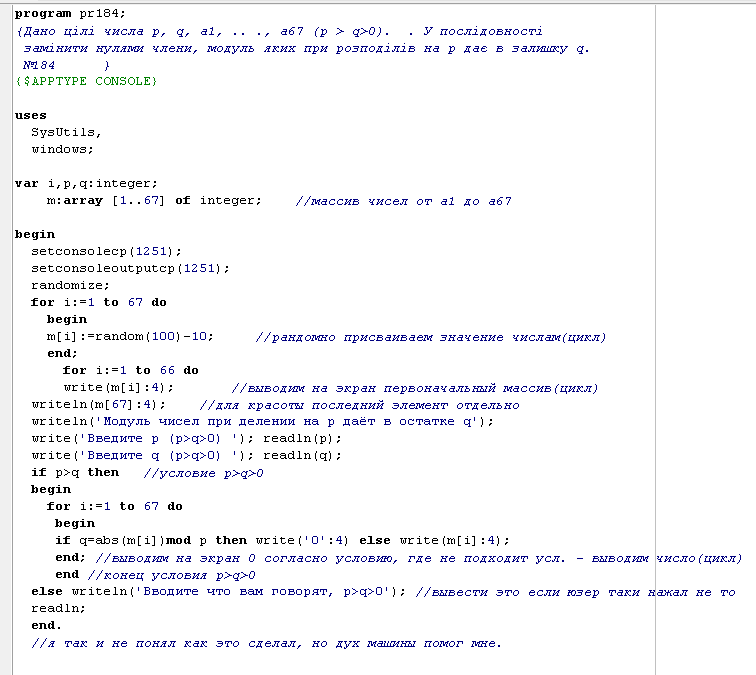756x675 pixels.
Task: Click 'else write(m[i]:4);' branch
Action: click(x=434, y=540)
